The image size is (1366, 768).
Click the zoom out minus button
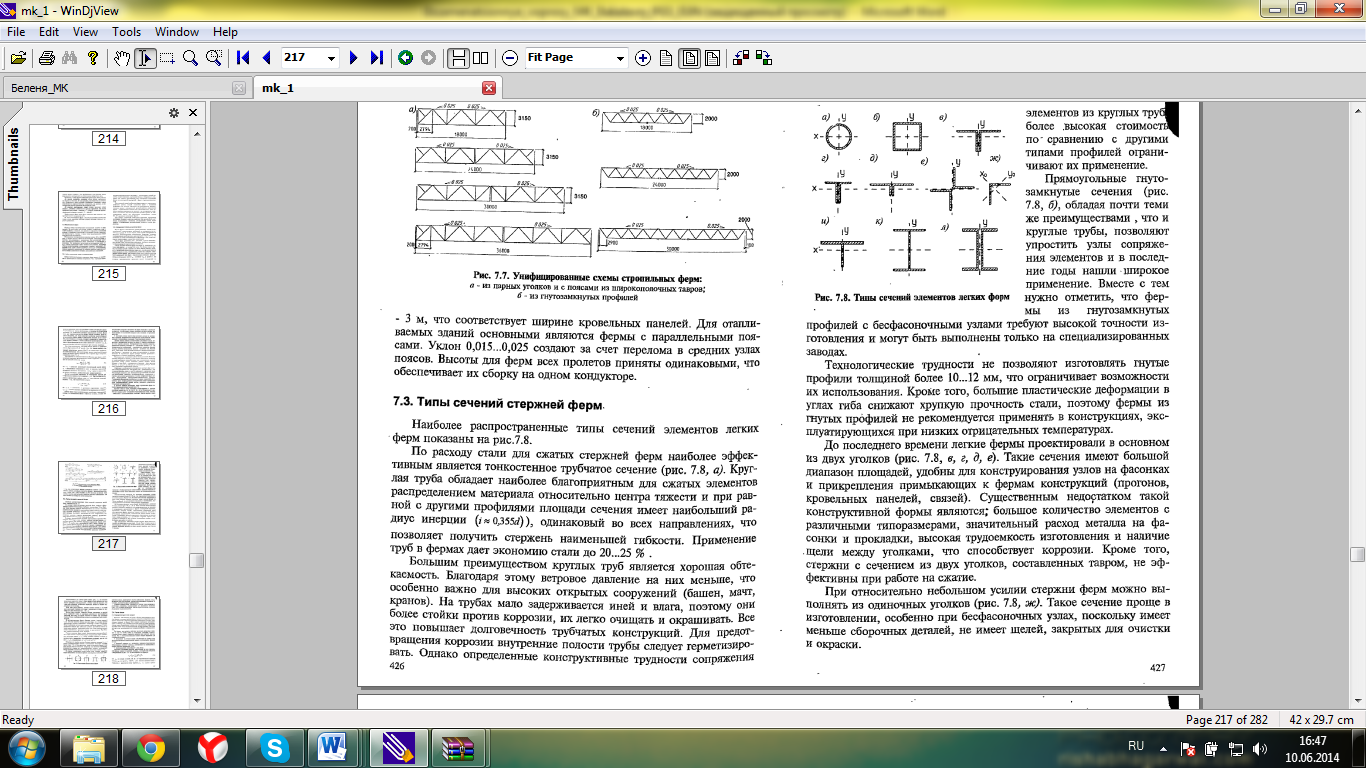tap(510, 58)
